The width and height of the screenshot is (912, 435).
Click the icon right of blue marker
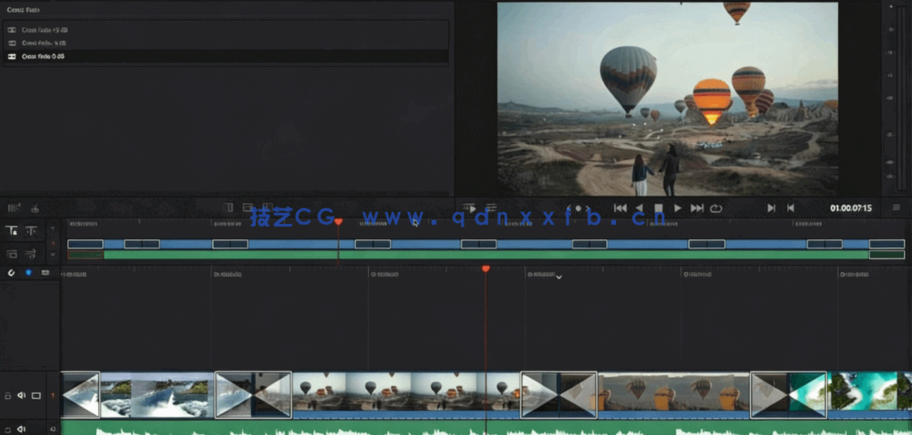pyautogui.click(x=45, y=272)
